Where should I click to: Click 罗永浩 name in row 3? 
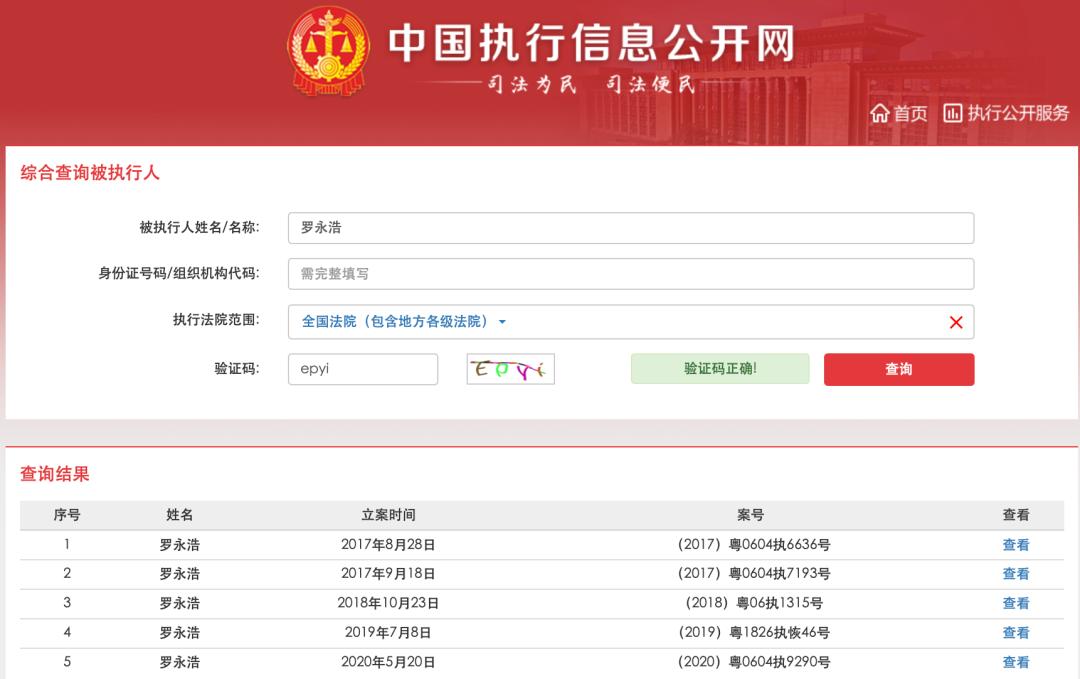pos(180,603)
